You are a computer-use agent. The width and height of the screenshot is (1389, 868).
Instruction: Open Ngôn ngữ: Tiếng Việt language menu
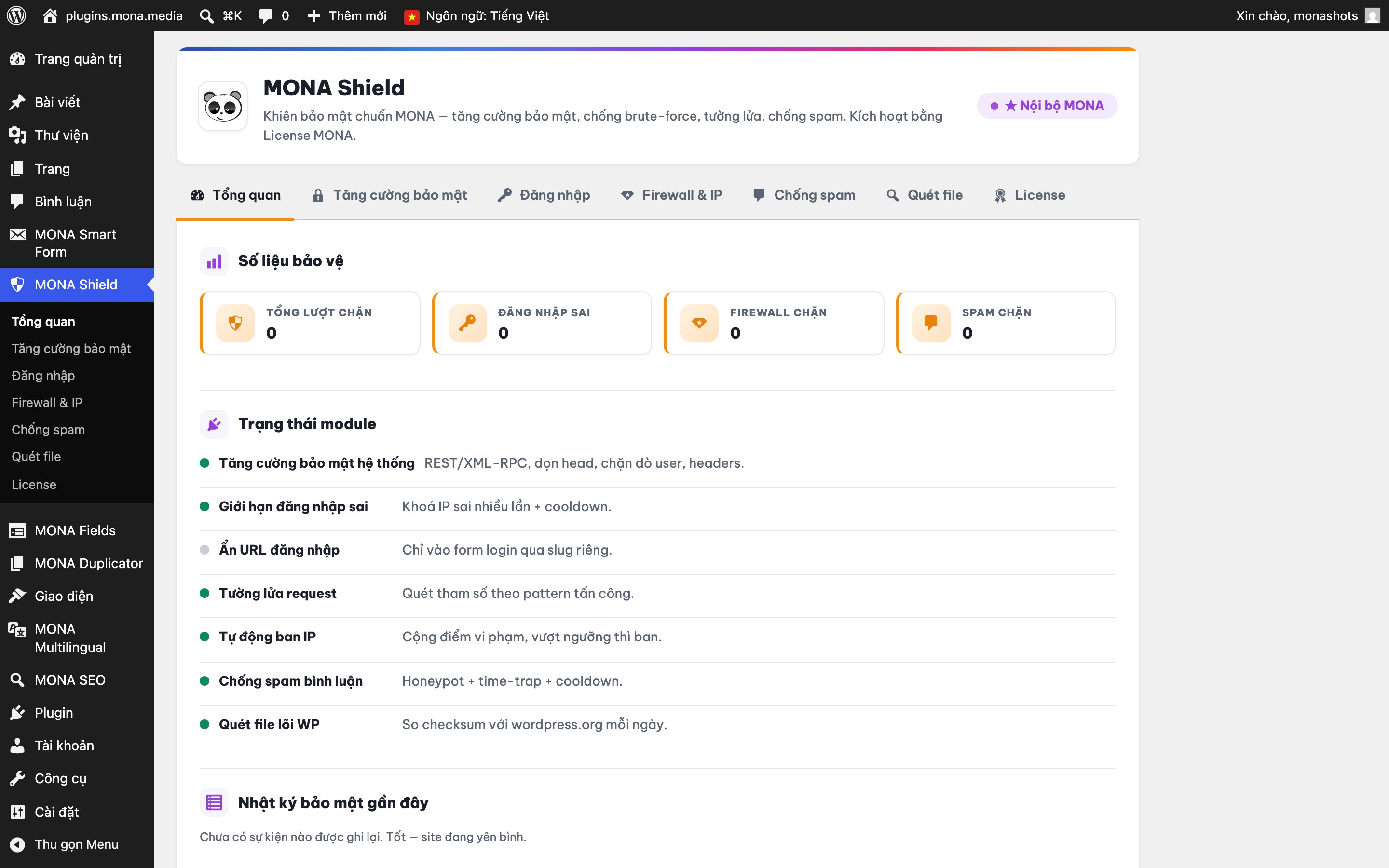coord(477,15)
